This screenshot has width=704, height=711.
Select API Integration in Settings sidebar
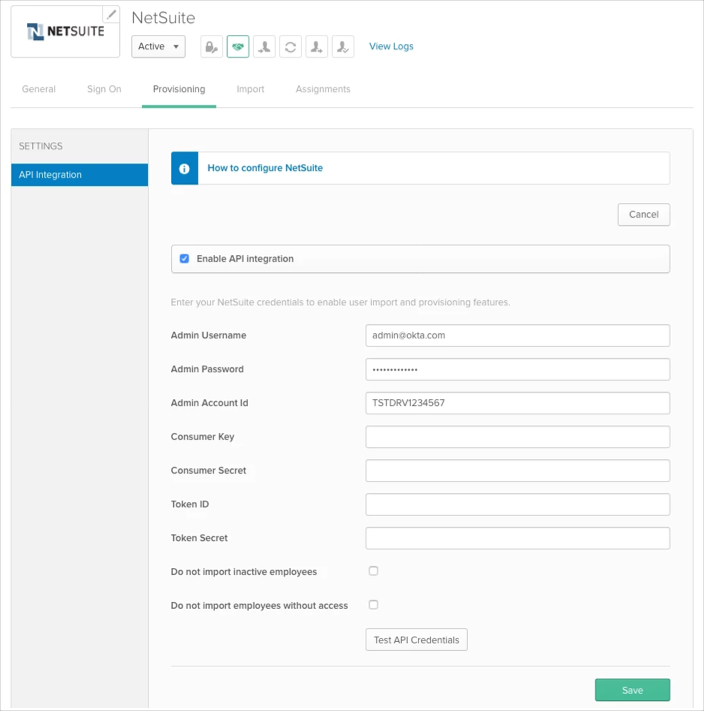tap(79, 175)
